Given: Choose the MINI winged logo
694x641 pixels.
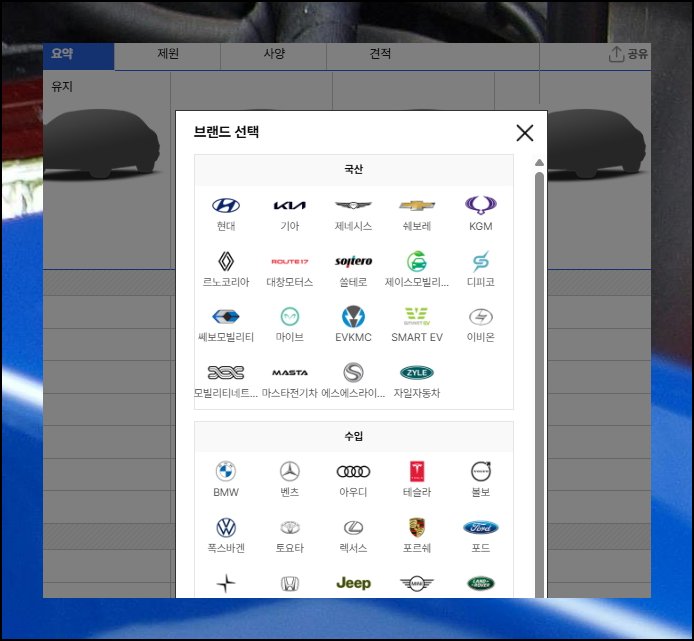Looking at the screenshot, I should pos(417,583).
